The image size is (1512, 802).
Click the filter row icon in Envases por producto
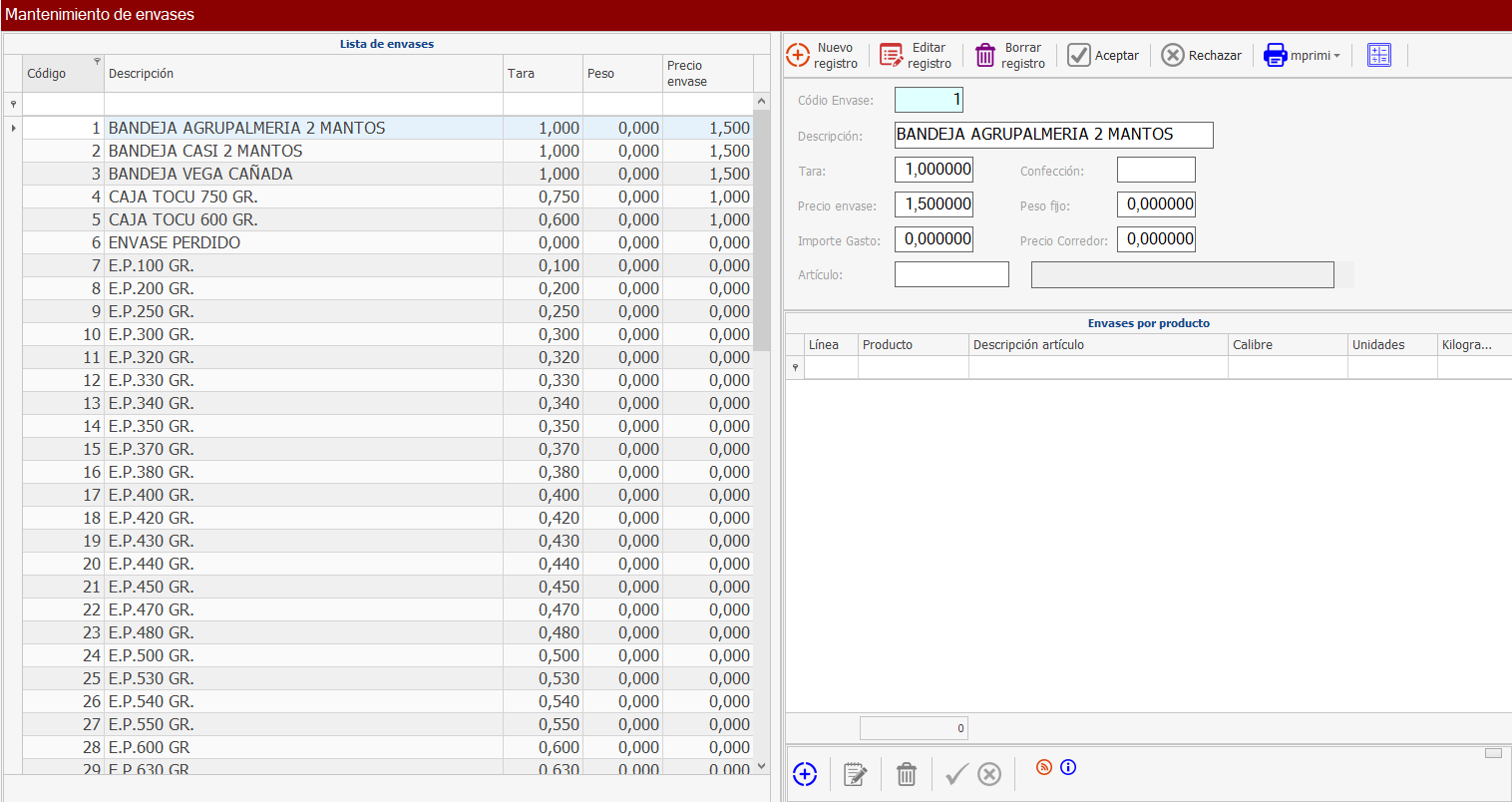pos(795,367)
